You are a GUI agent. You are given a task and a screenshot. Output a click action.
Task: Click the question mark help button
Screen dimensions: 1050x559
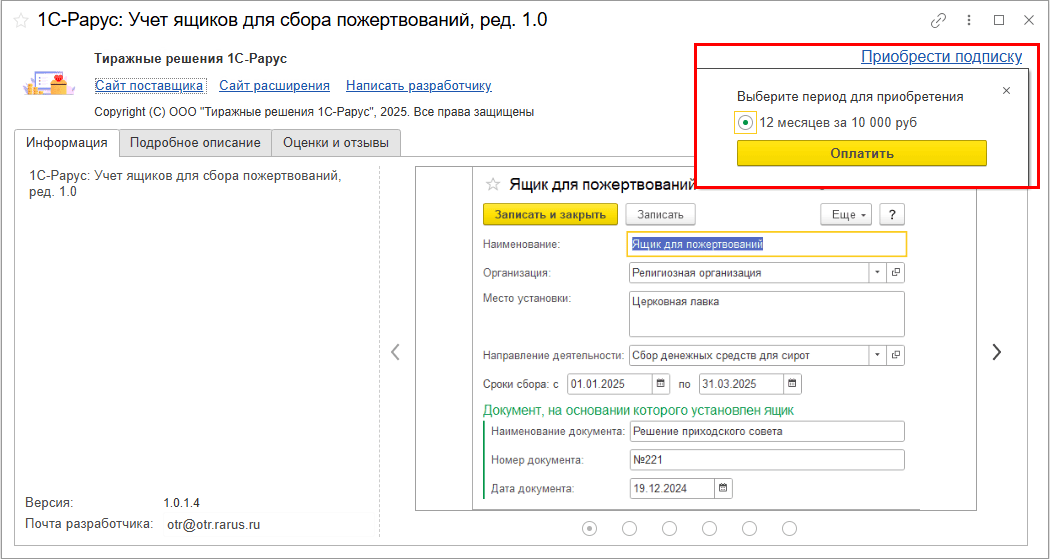(892, 215)
